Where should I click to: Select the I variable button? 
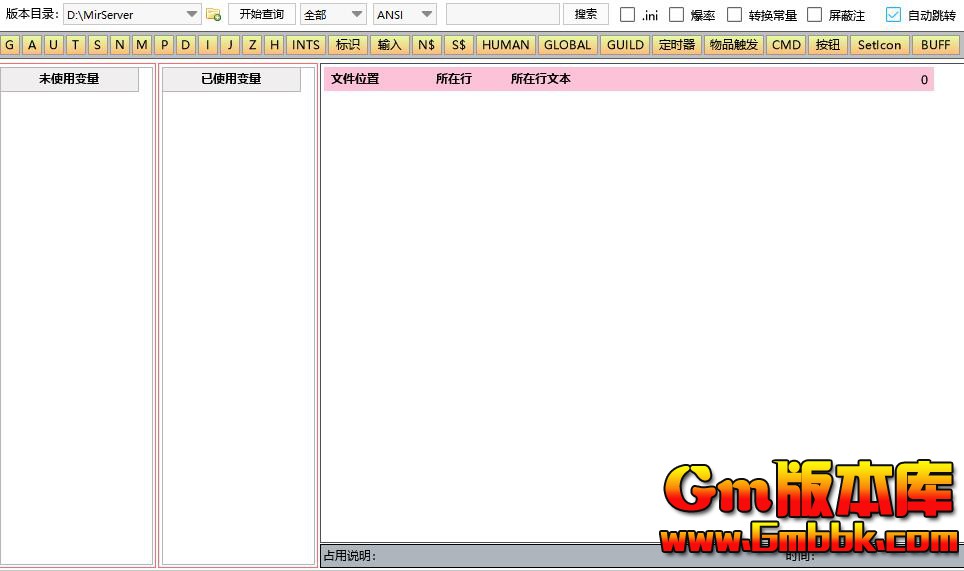click(x=208, y=45)
